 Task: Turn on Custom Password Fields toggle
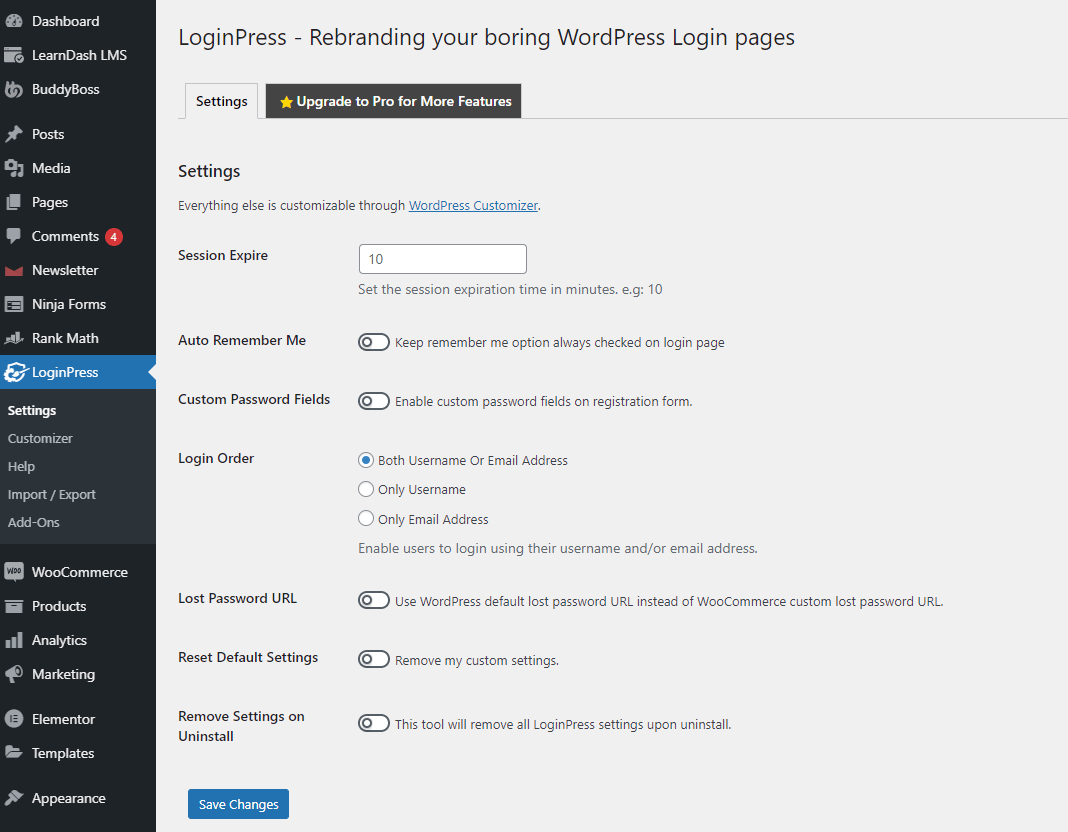coord(374,401)
